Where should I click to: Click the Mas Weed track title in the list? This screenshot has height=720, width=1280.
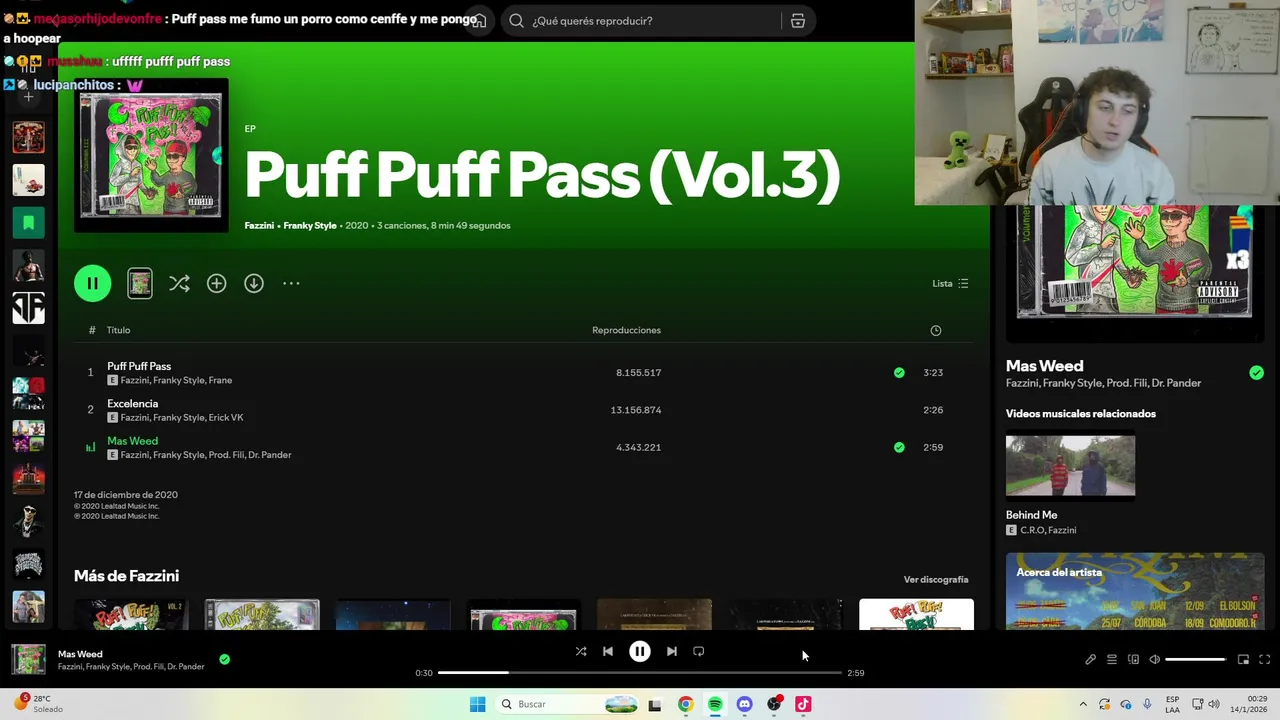[x=132, y=441]
